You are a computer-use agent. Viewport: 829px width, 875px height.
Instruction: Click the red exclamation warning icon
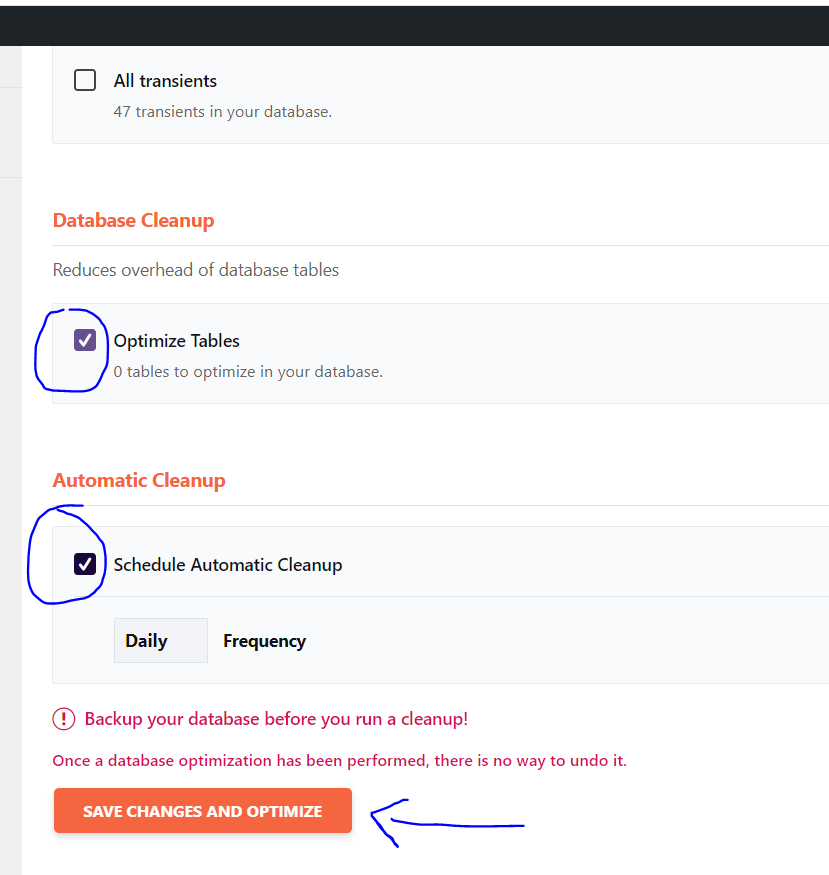(x=64, y=719)
